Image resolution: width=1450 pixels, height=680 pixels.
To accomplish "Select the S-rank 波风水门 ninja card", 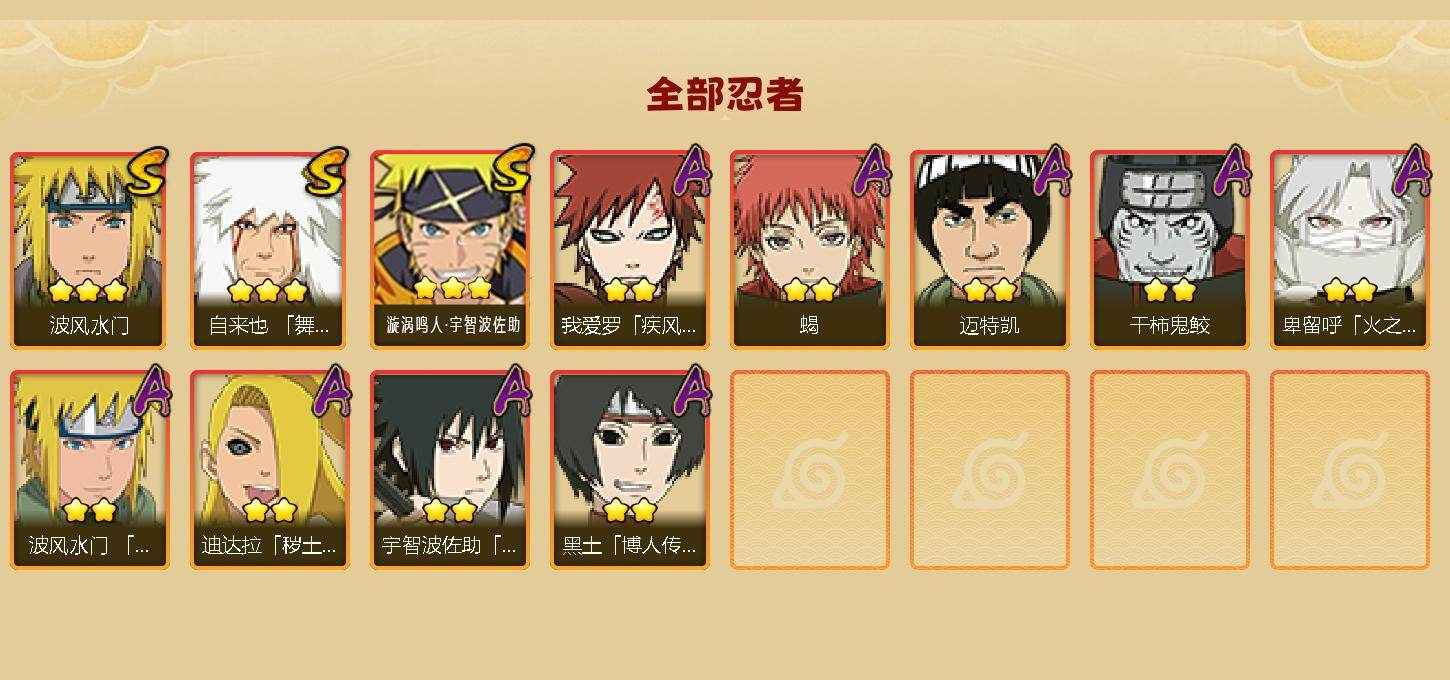I will pos(89,250).
